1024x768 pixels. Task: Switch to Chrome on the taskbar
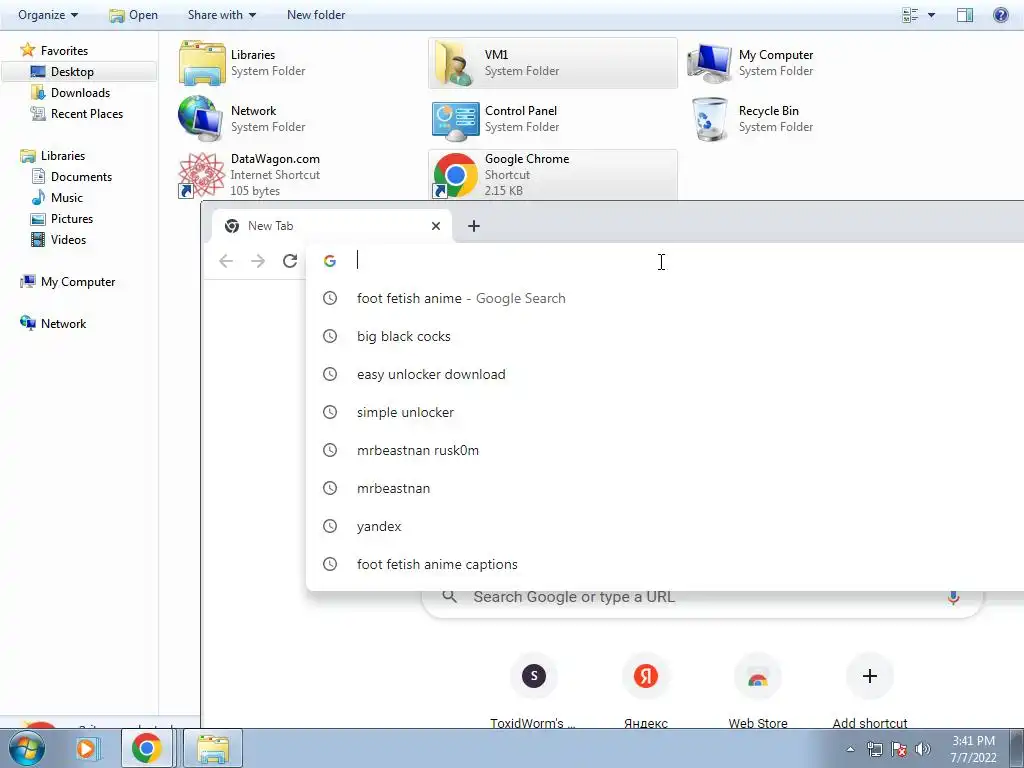146,748
